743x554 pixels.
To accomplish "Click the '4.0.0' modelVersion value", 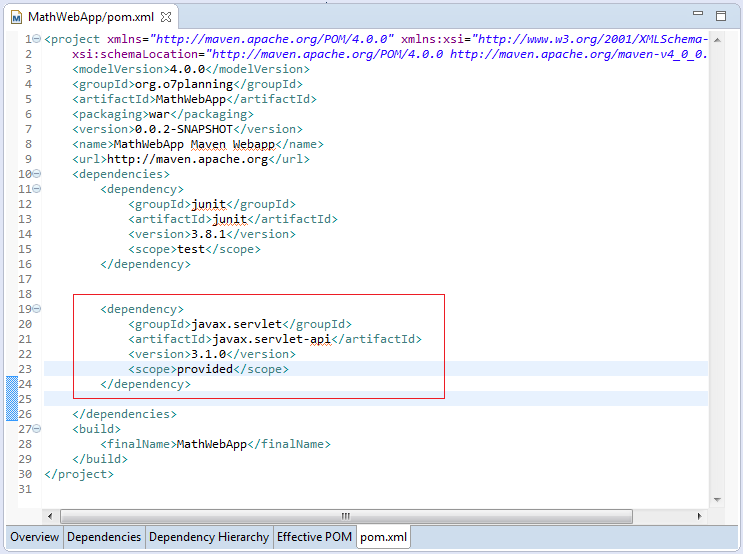I will coord(187,69).
